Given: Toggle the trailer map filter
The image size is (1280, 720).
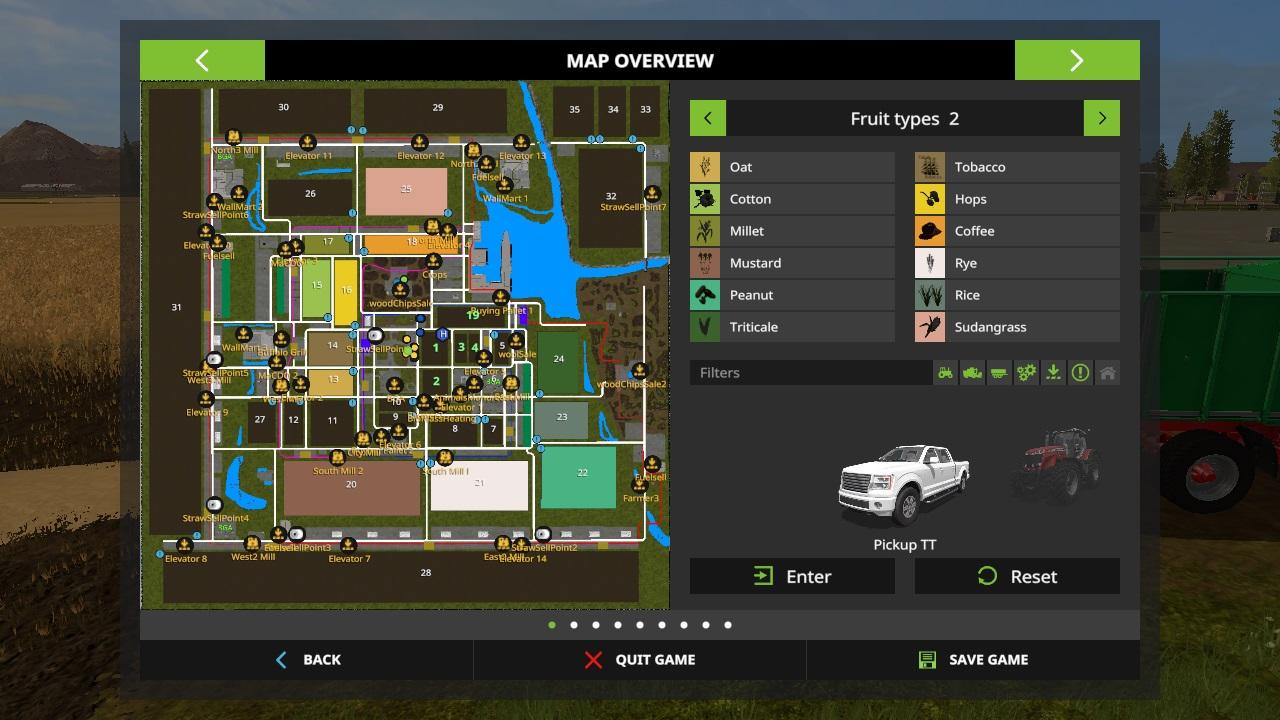Looking at the screenshot, I should point(999,373).
